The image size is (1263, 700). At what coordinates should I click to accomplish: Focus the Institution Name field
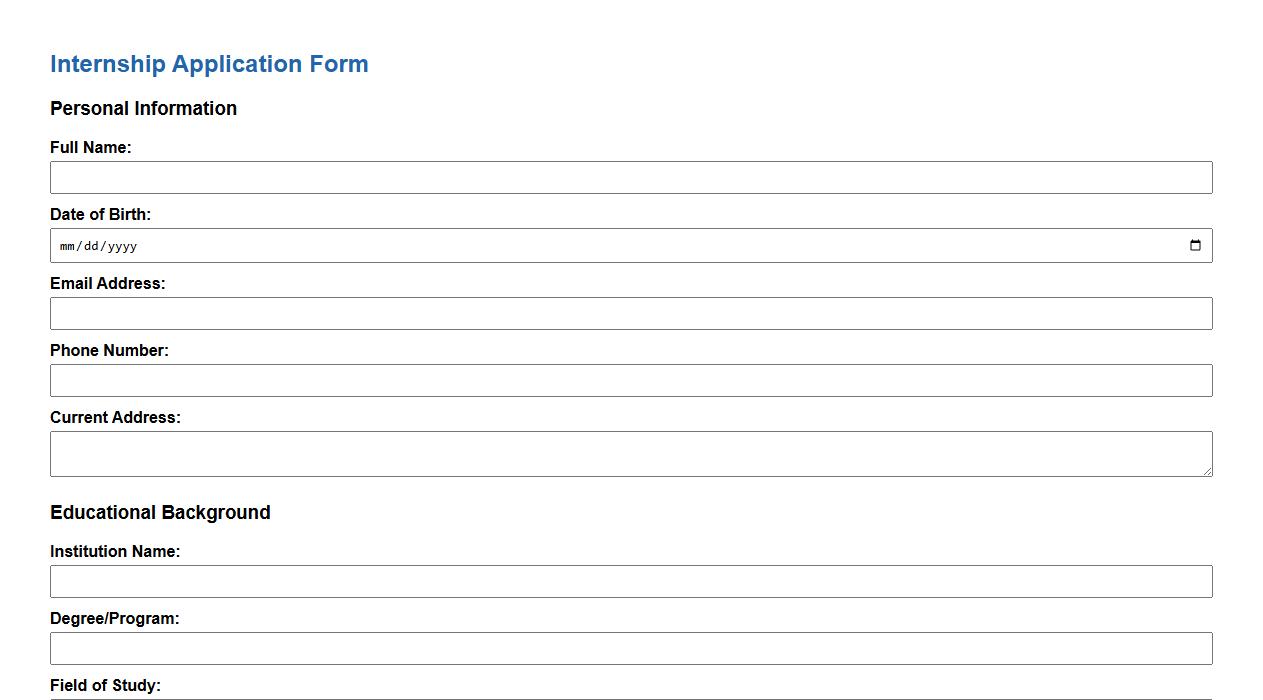tap(630, 581)
